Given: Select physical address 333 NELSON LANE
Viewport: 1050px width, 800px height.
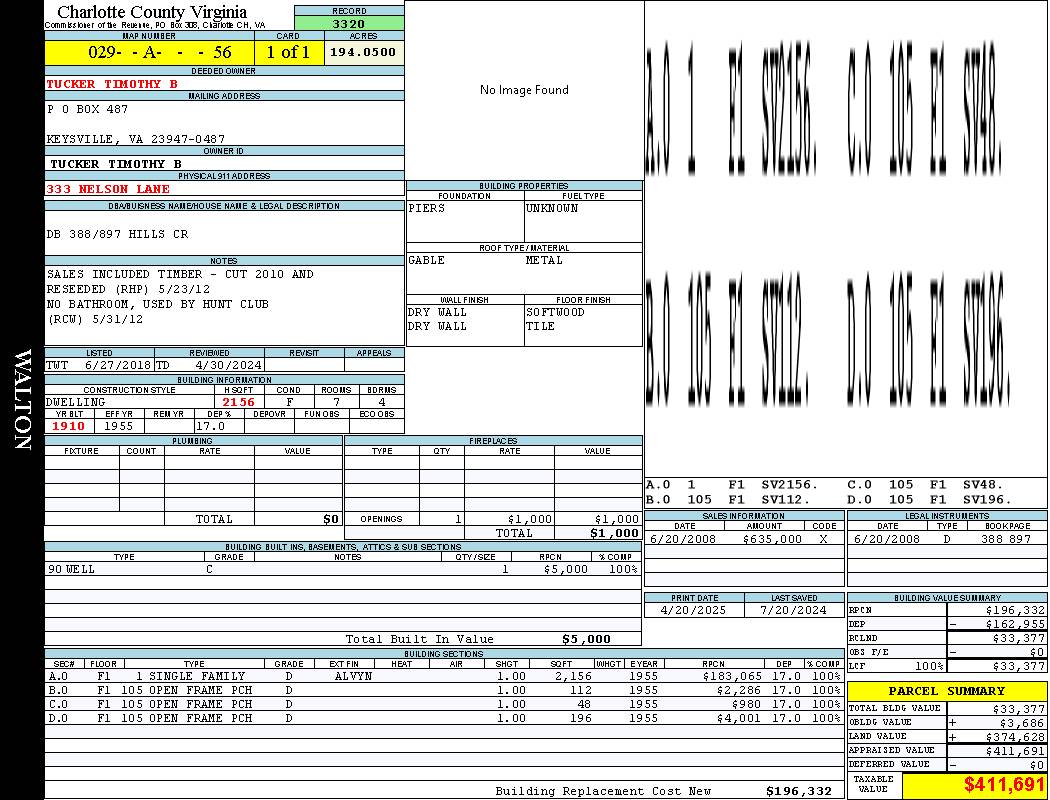Looking at the screenshot, I should (x=108, y=189).
